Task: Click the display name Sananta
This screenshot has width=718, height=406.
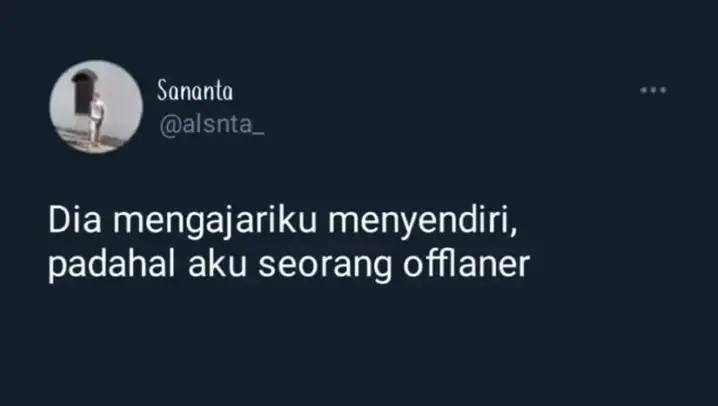Action: pos(195,90)
